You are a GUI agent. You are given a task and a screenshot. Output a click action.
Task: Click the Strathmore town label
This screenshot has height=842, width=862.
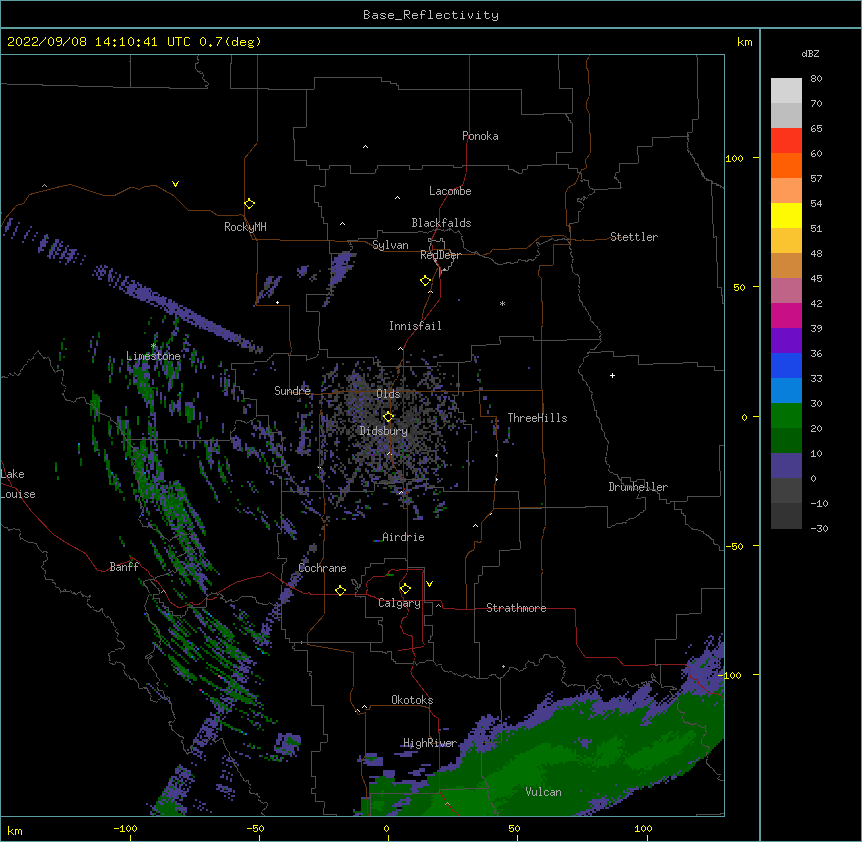coord(516,608)
